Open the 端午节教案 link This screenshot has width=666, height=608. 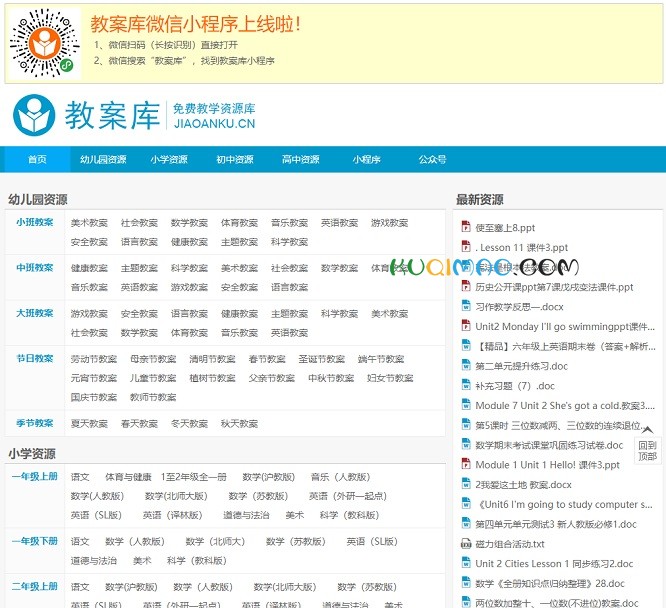(381, 359)
